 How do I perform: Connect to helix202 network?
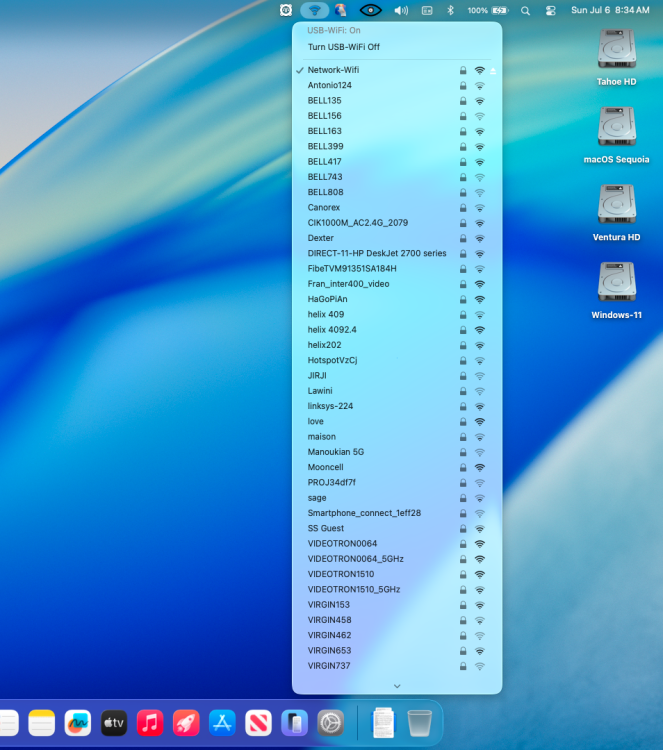pos(397,345)
